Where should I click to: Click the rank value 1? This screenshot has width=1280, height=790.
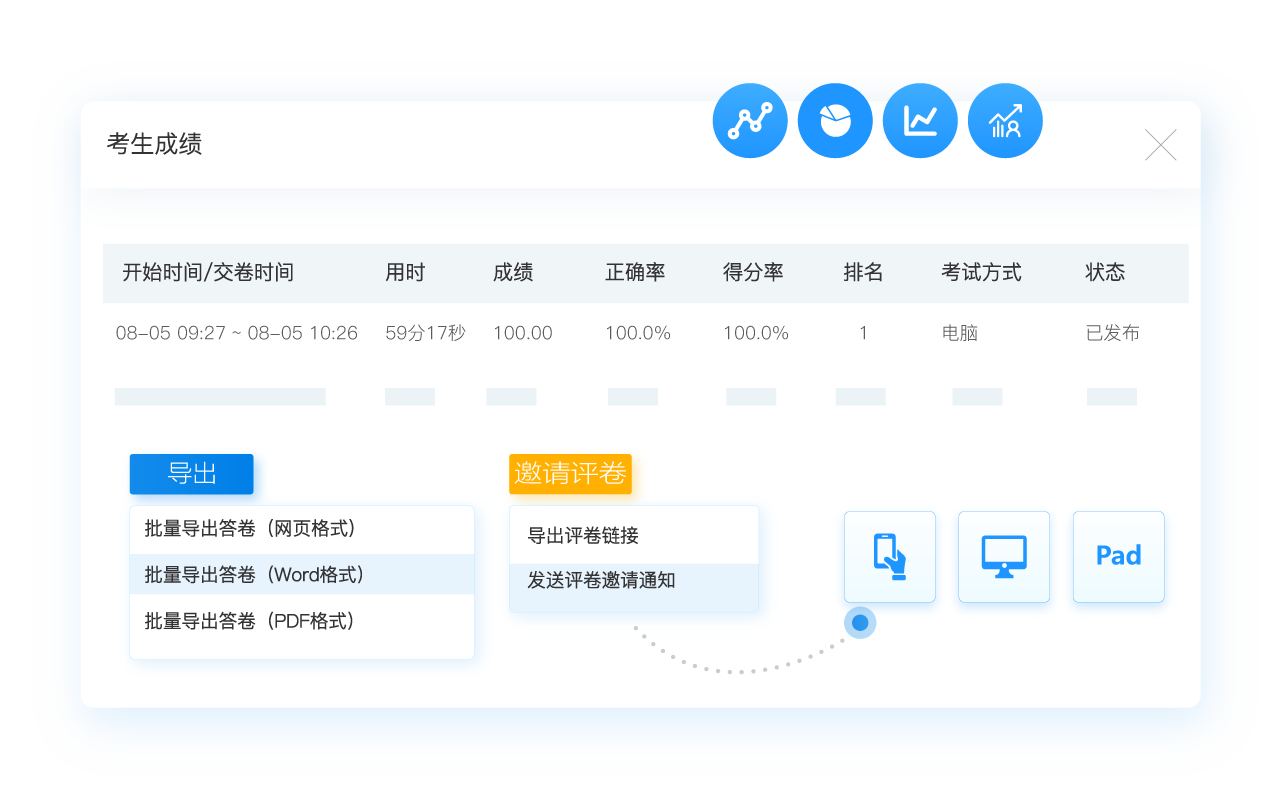pos(864,333)
